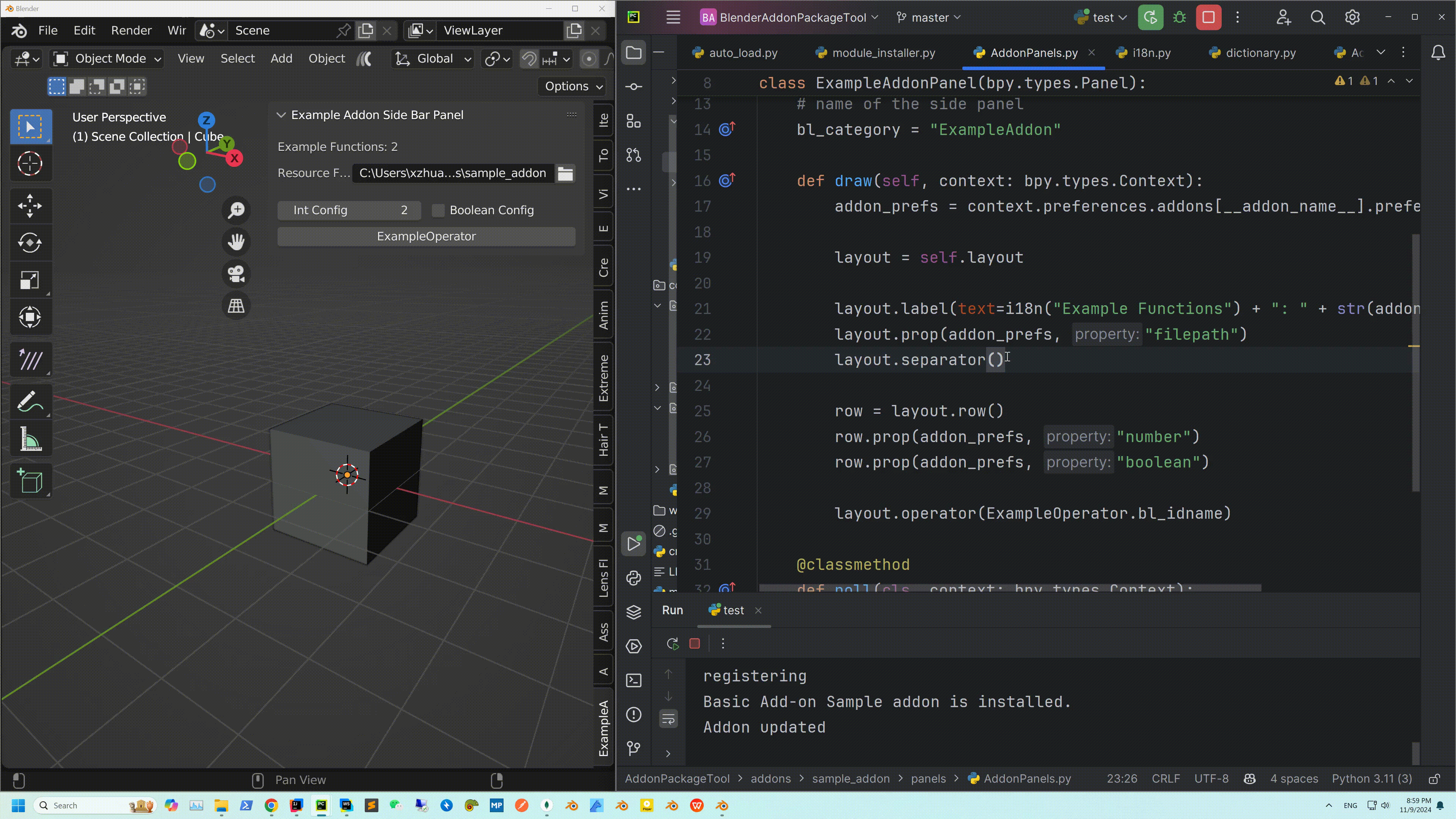This screenshot has width=1456, height=819.
Task: Open Chrome from the Windows taskbar
Action: coord(271,805)
